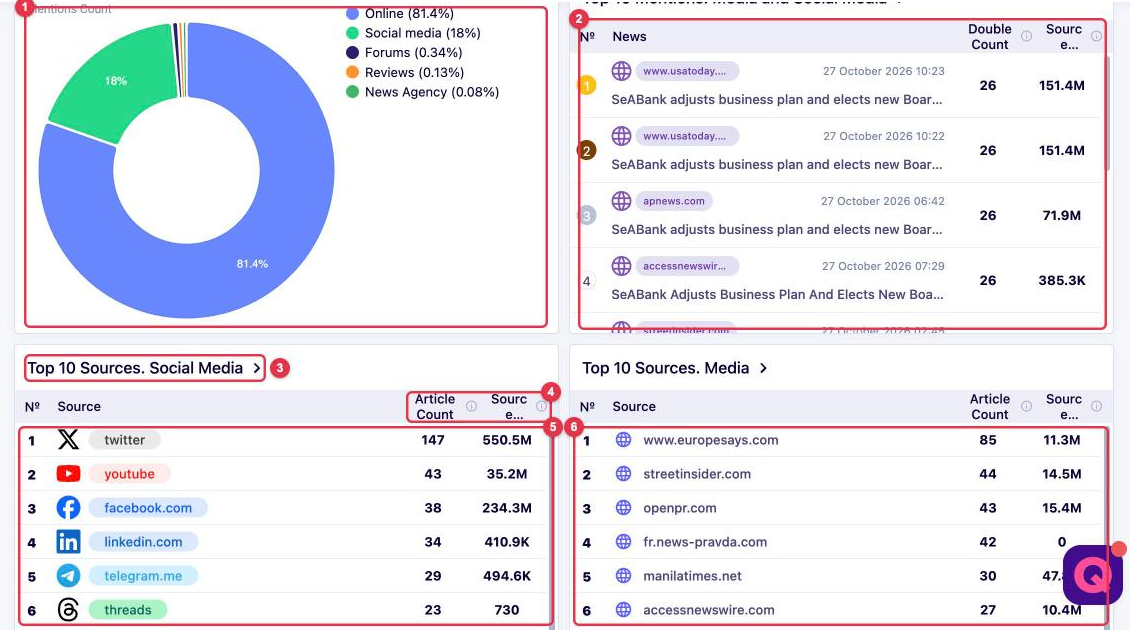Image resolution: width=1130 pixels, height=630 pixels.
Task: Click article count 147 for twitter
Action: point(432,440)
